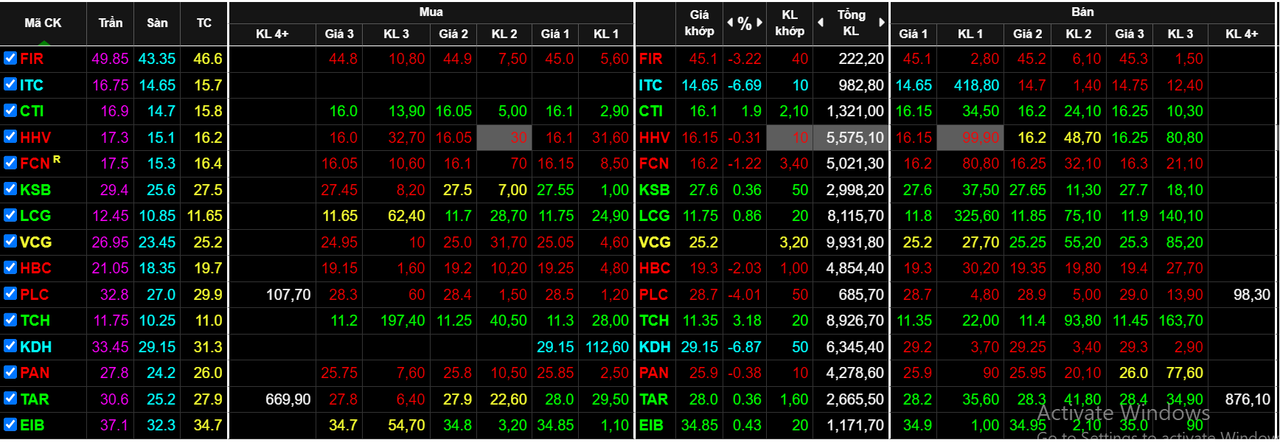Click LCG total volume 8,115,70
The height and width of the screenshot is (442, 1280).
(854, 215)
